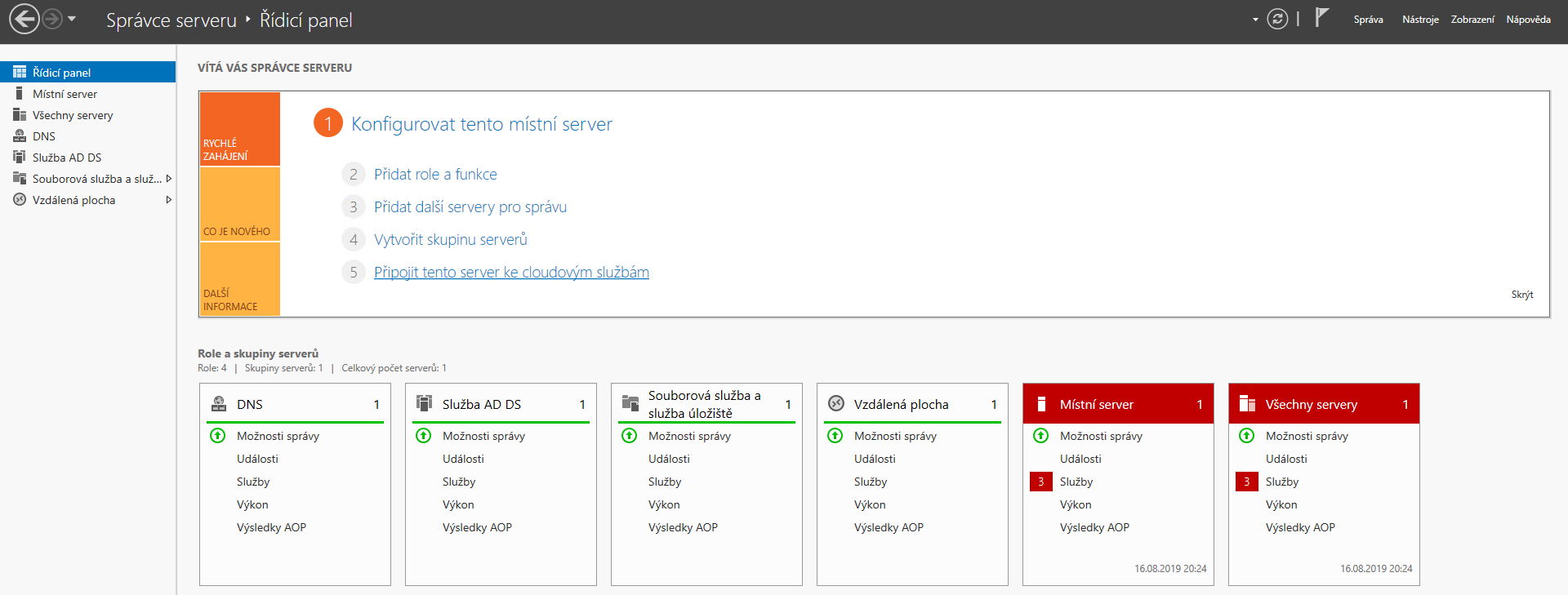Image resolution: width=1568 pixels, height=595 pixels.
Task: Click red Služby alert badge in Místní server tile
Action: (x=1040, y=482)
